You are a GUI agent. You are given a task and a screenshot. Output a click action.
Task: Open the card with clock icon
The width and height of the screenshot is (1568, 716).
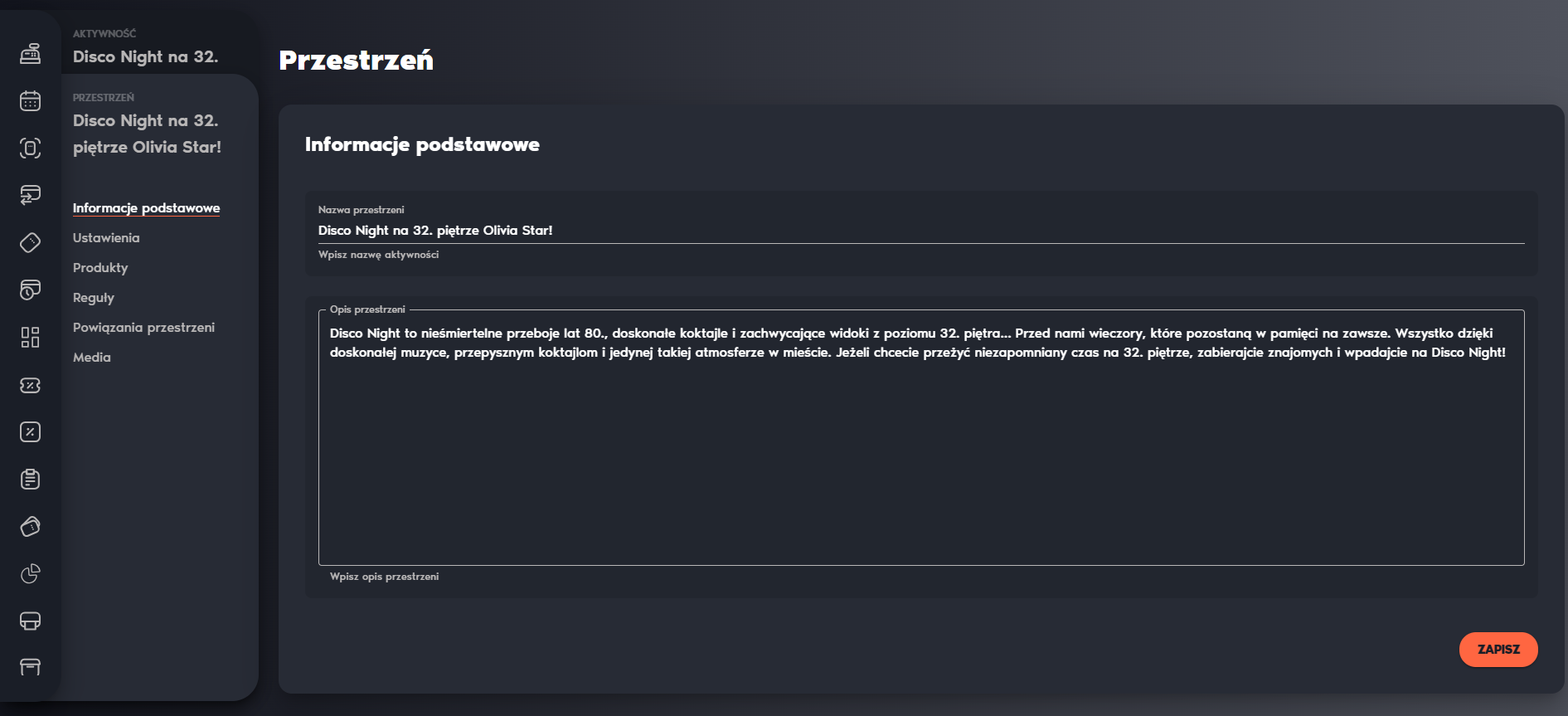point(30,290)
